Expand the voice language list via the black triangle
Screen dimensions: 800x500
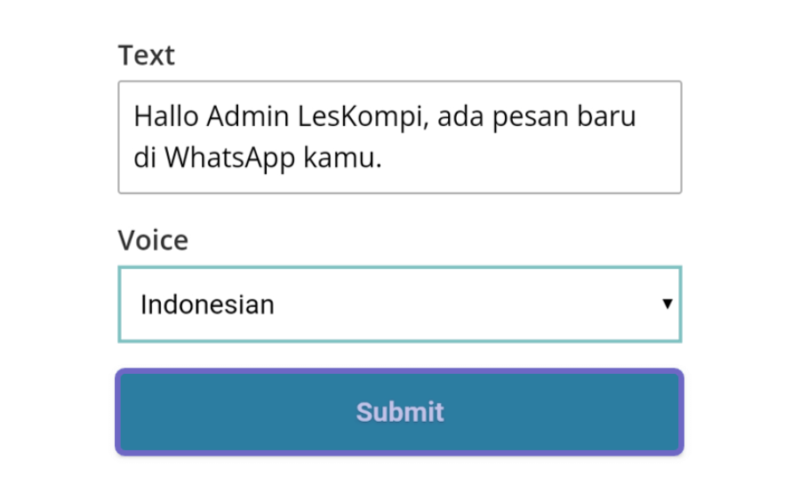[x=667, y=304]
